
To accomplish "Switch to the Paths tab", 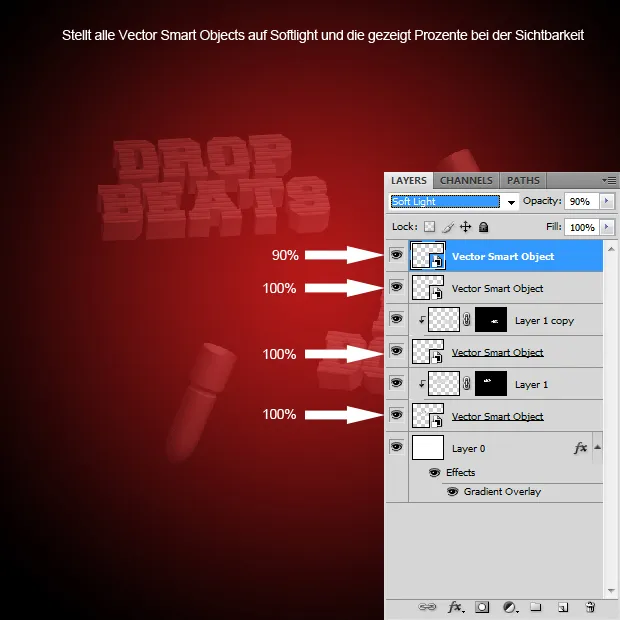I will [x=523, y=180].
